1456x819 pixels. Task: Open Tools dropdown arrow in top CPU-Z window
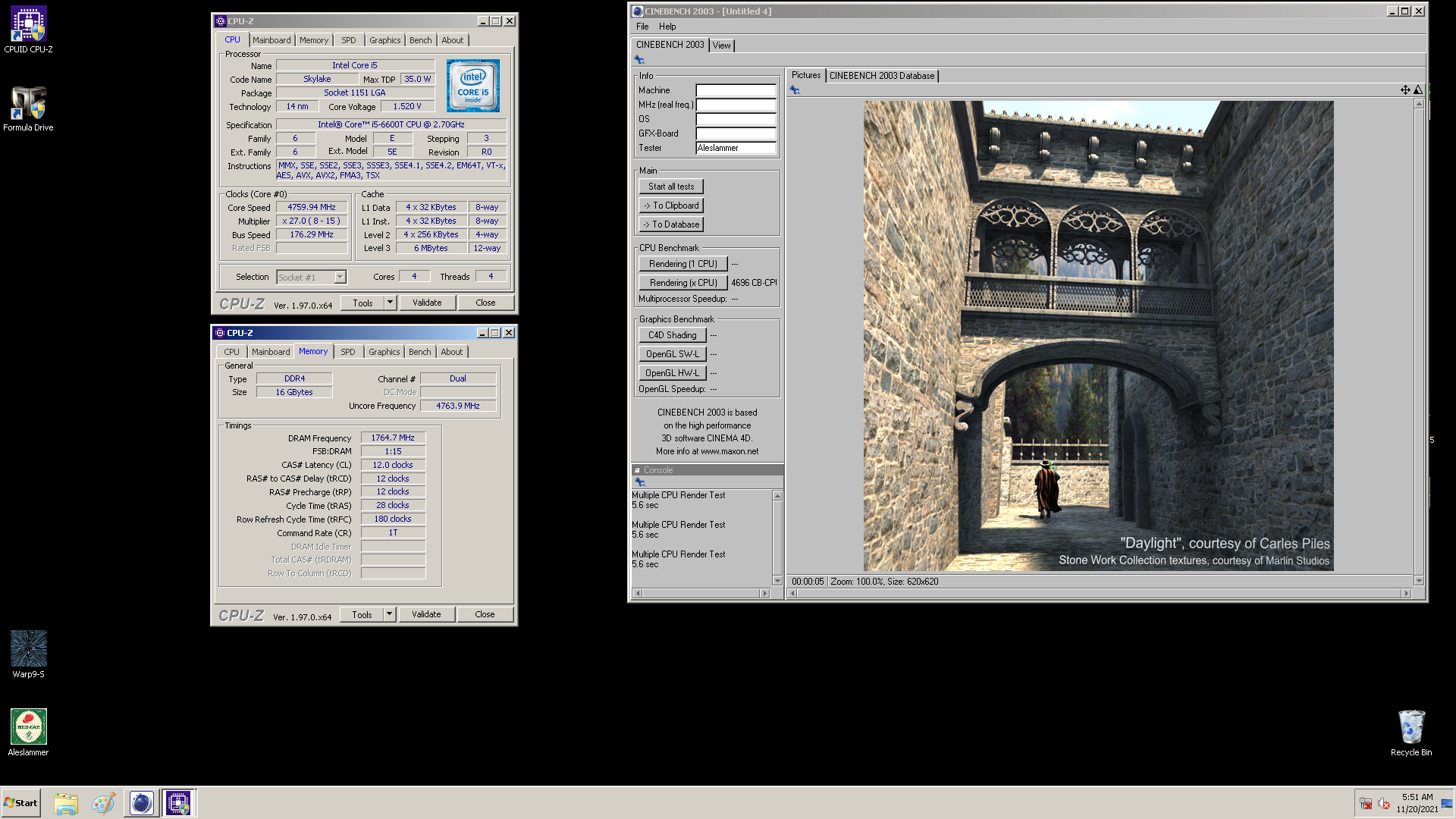click(x=390, y=303)
